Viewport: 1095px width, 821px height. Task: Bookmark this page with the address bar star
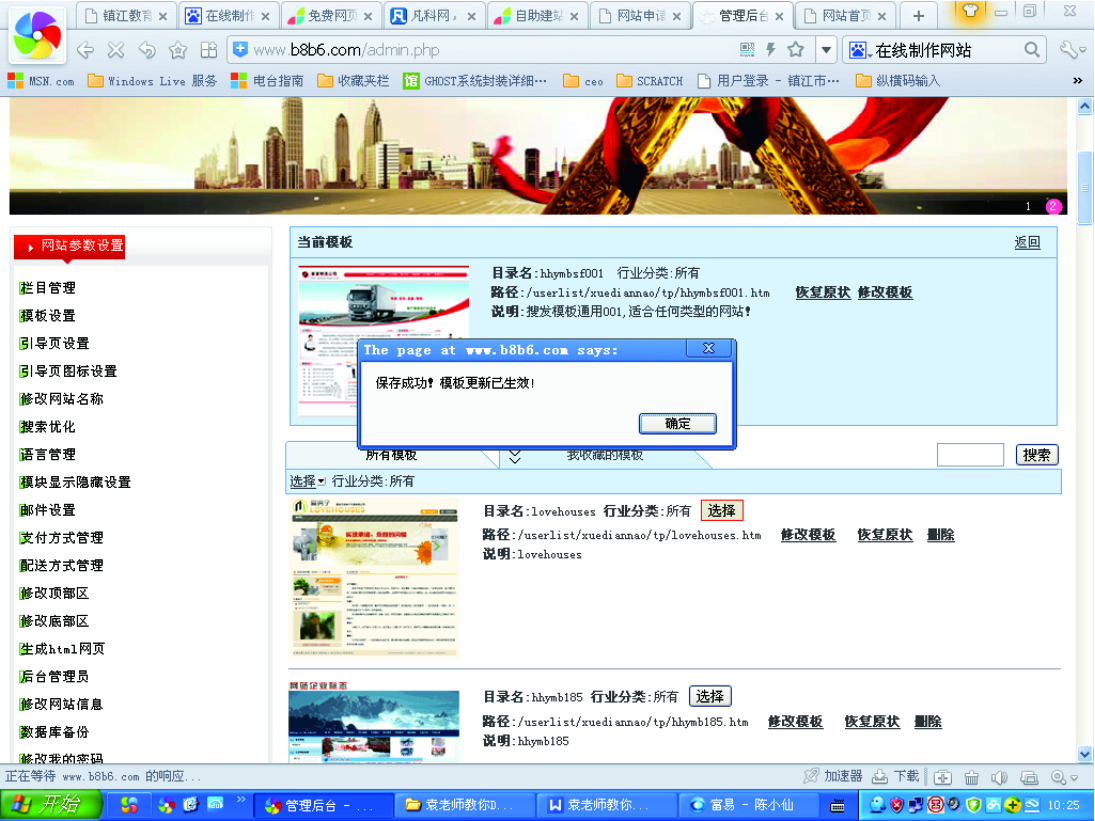[x=795, y=50]
